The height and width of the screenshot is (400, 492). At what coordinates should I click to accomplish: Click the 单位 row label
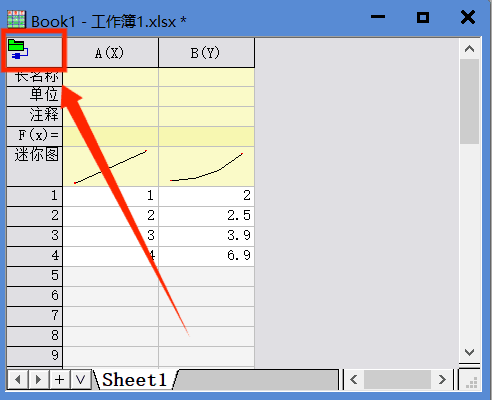pos(35,97)
